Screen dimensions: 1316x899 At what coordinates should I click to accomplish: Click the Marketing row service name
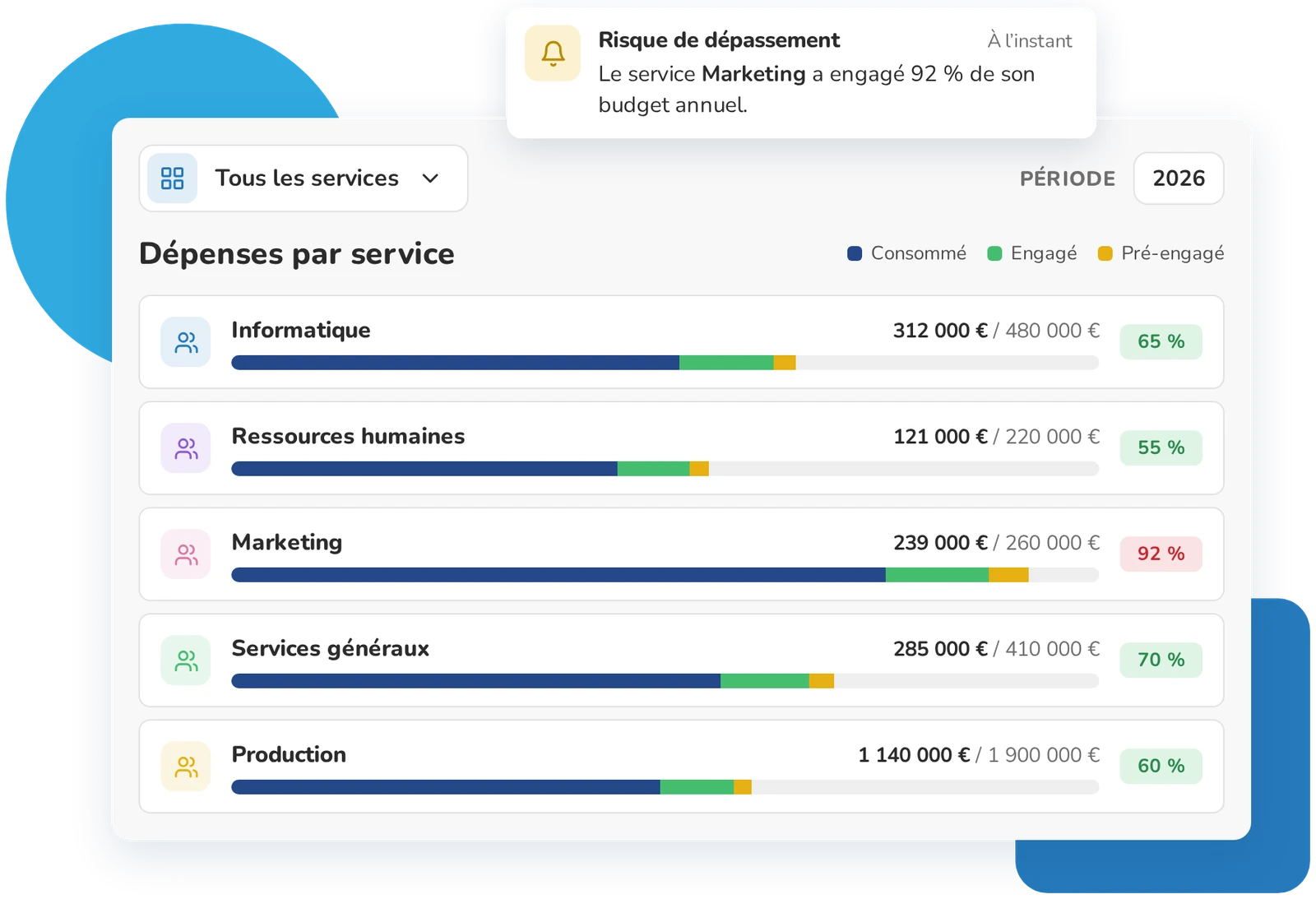coord(287,543)
